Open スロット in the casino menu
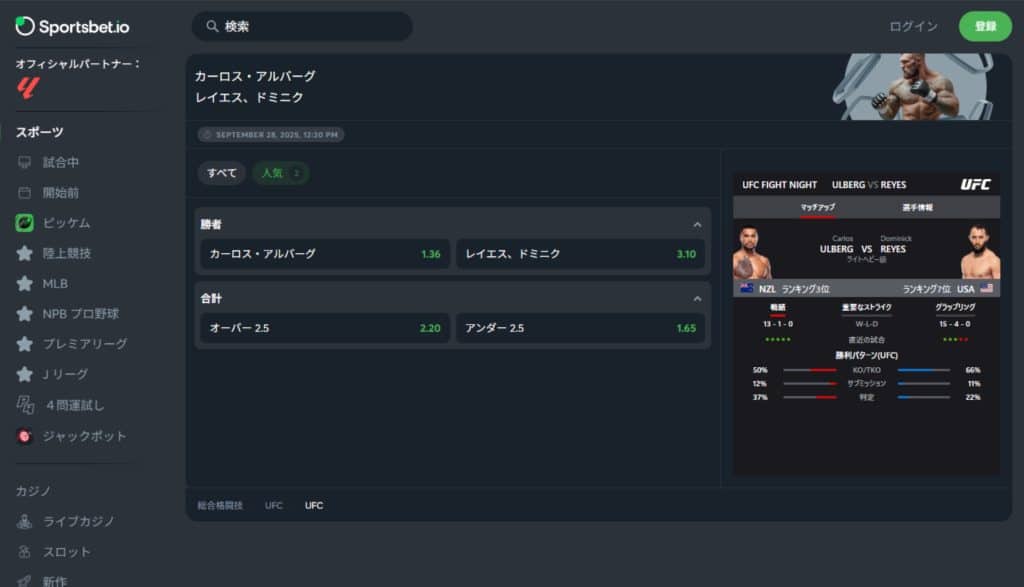The width and height of the screenshot is (1024, 587). tap(67, 552)
